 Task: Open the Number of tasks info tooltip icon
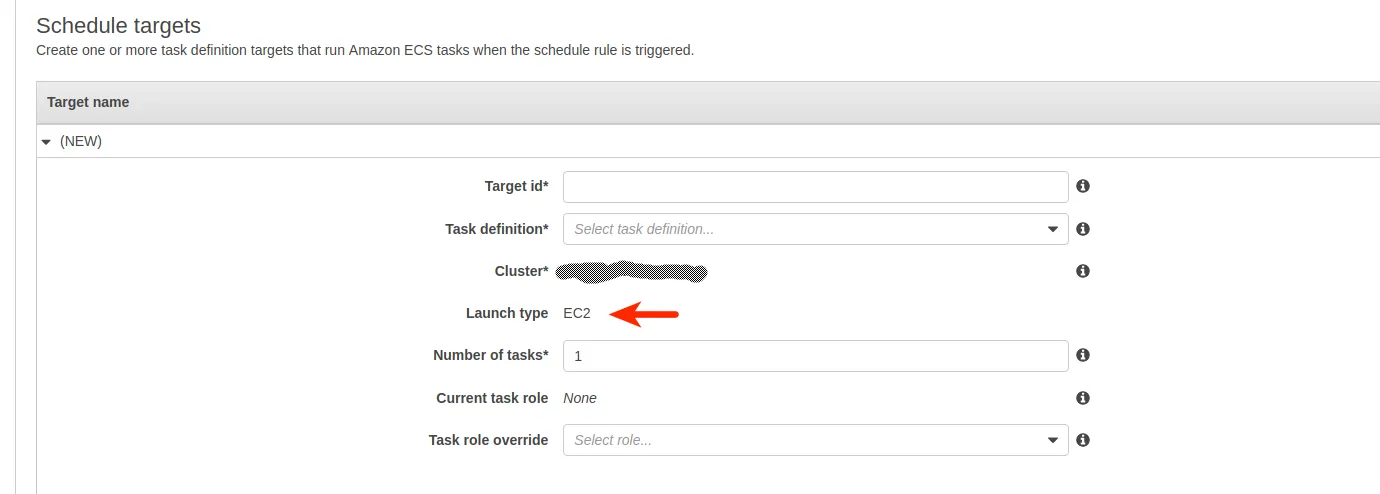(x=1082, y=355)
